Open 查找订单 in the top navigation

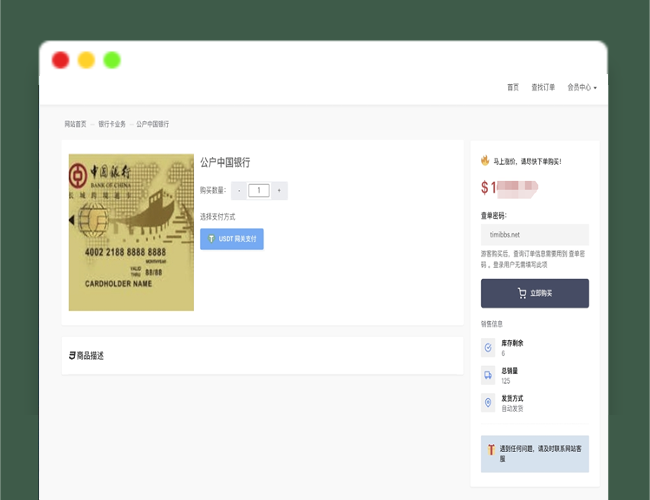pos(543,88)
